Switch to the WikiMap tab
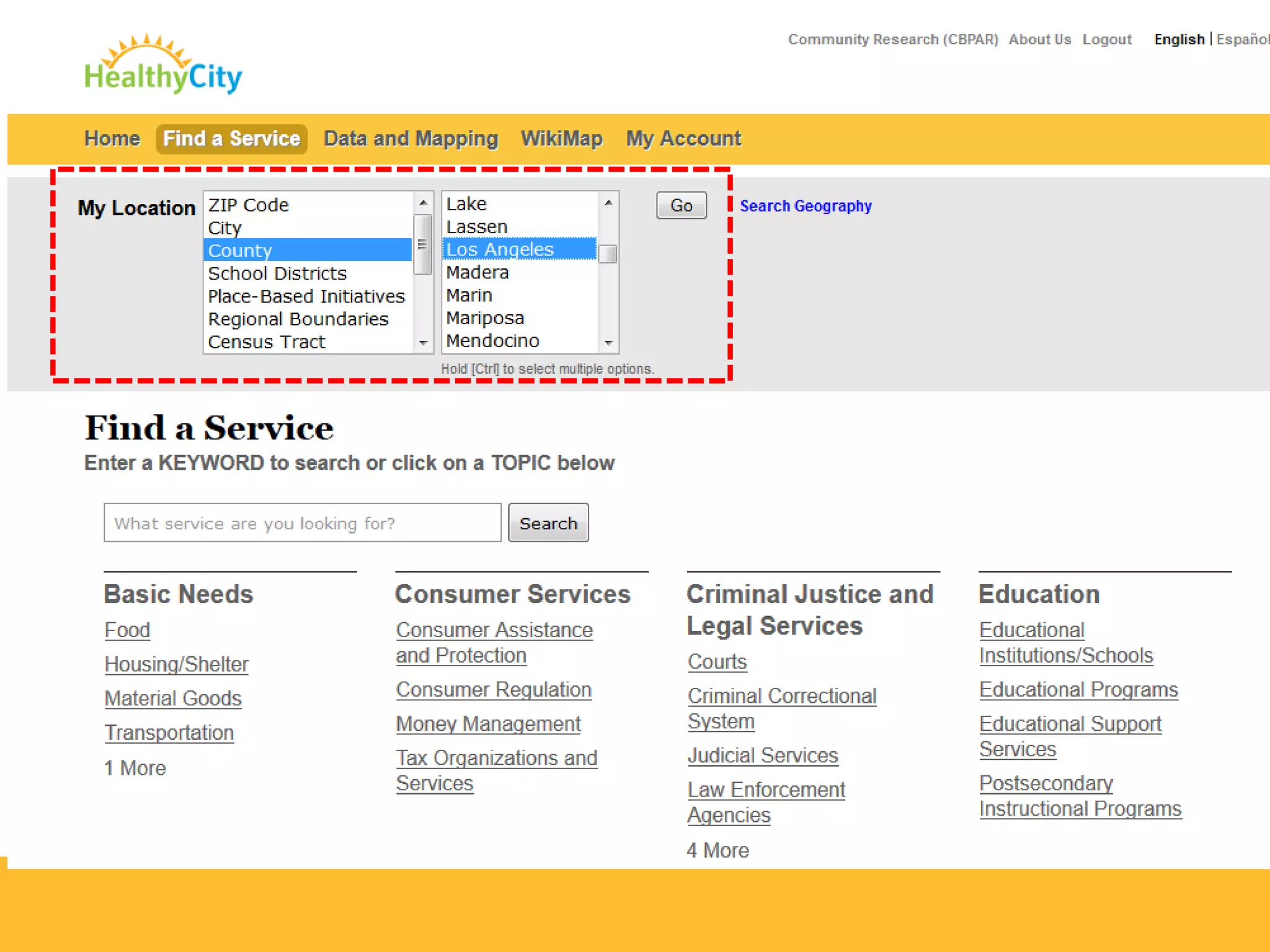This screenshot has width=1270, height=952. 561,138
